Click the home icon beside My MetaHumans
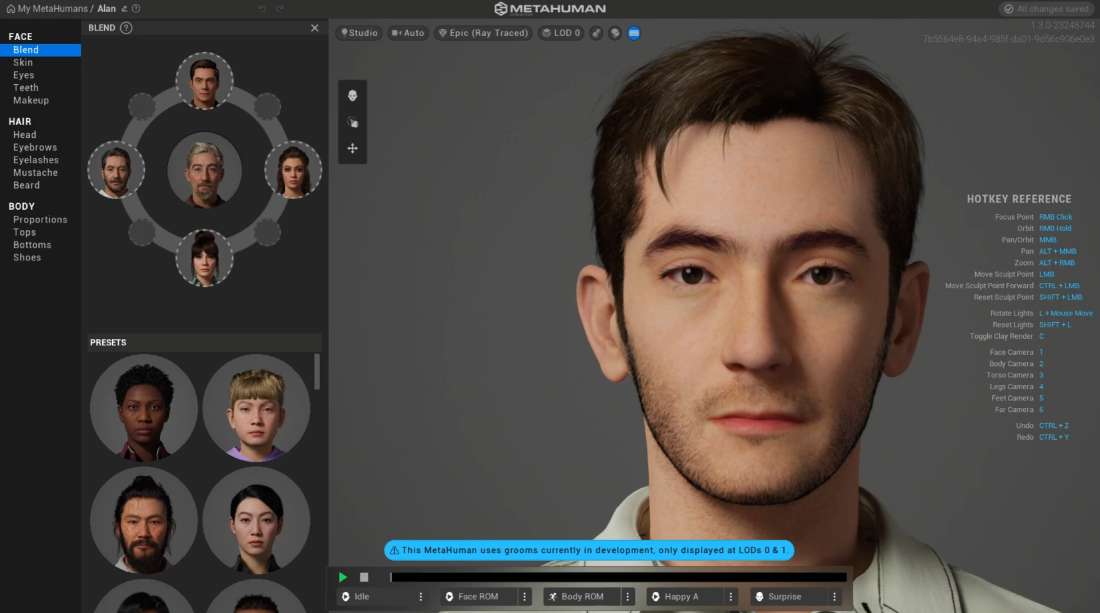The height and width of the screenshot is (613, 1100). coord(11,9)
